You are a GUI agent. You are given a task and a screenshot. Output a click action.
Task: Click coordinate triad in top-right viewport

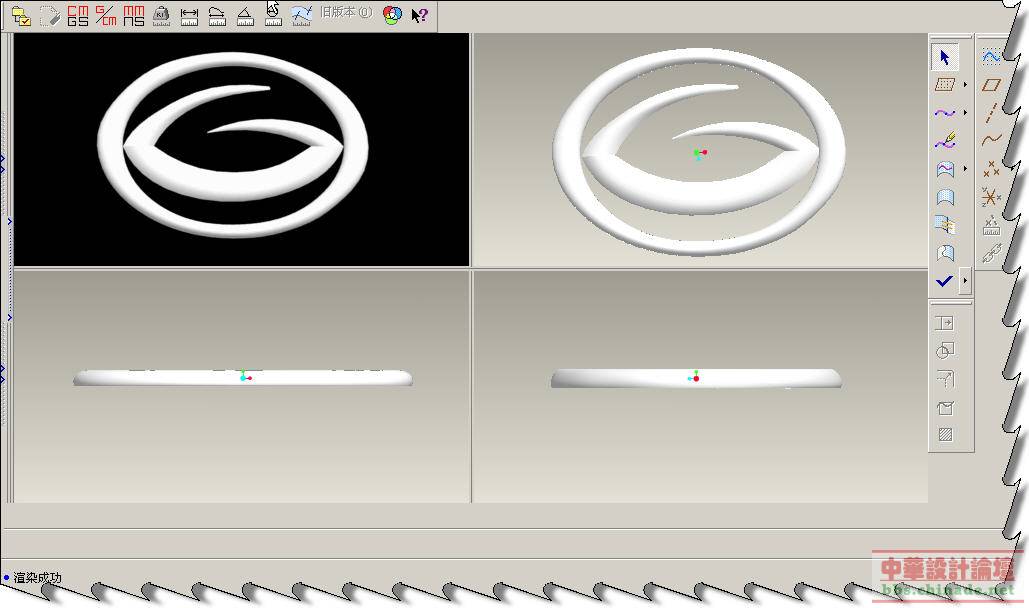700,154
